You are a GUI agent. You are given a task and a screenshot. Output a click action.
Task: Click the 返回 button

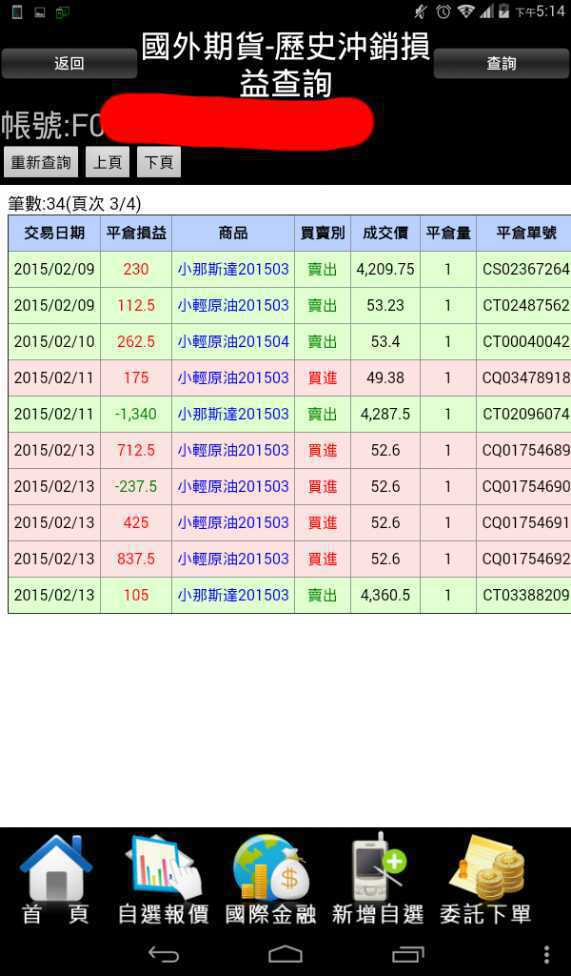(69, 63)
